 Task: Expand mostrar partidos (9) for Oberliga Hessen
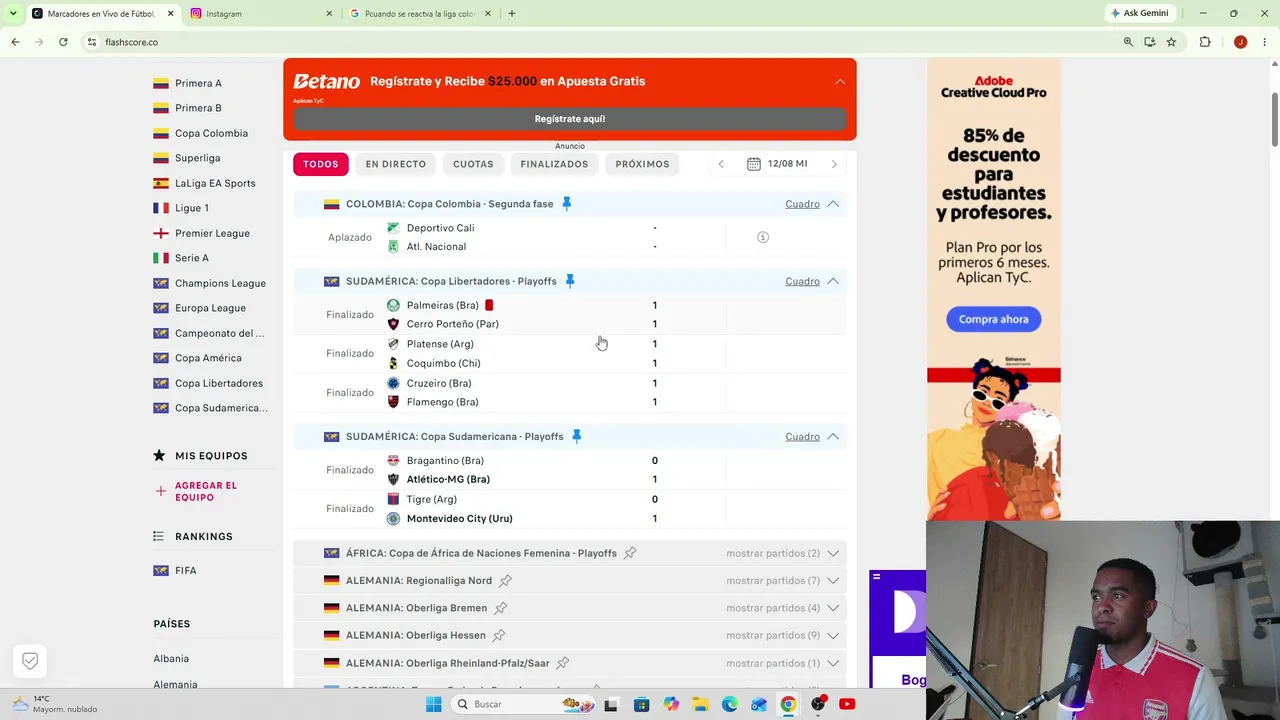[x=782, y=635]
